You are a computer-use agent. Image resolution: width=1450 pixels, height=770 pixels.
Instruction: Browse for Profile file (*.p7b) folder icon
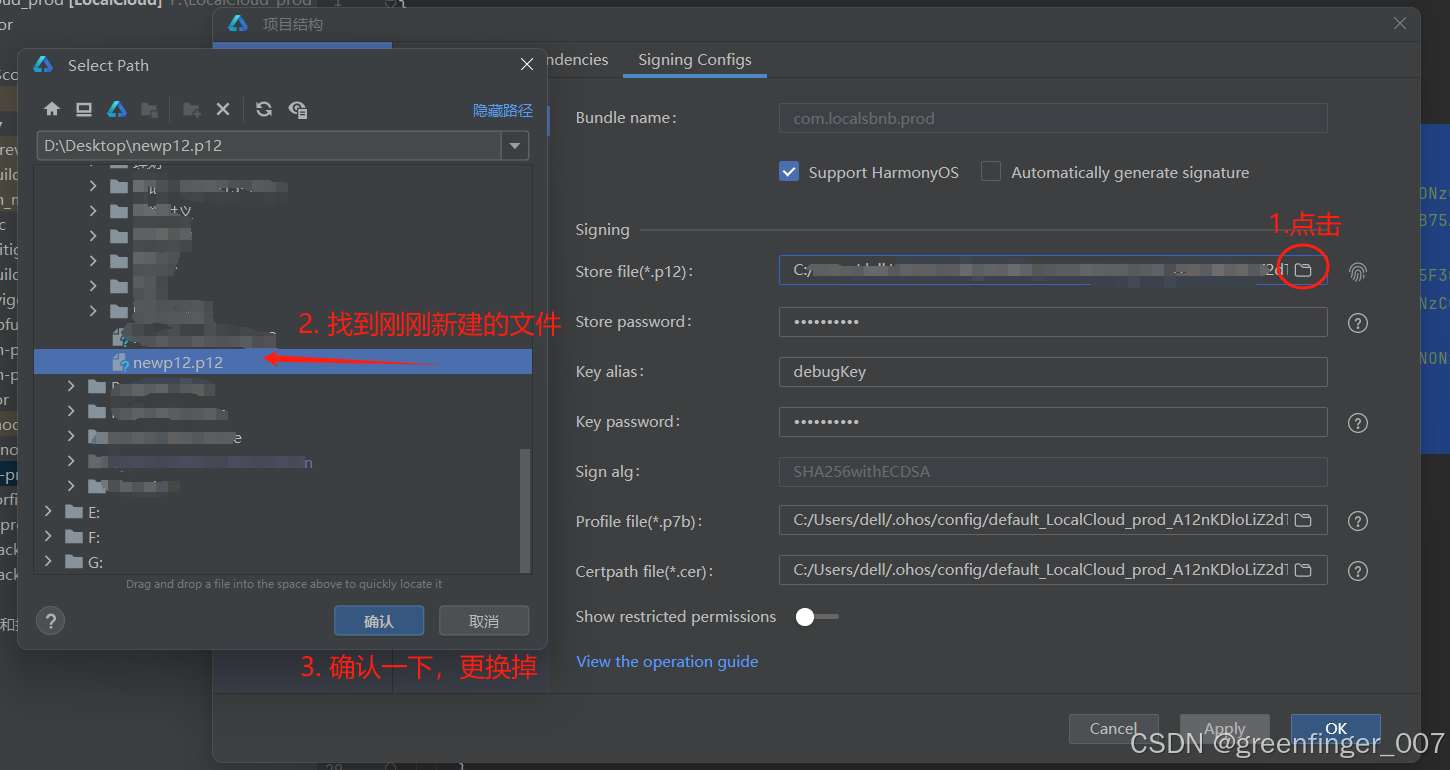1303,520
